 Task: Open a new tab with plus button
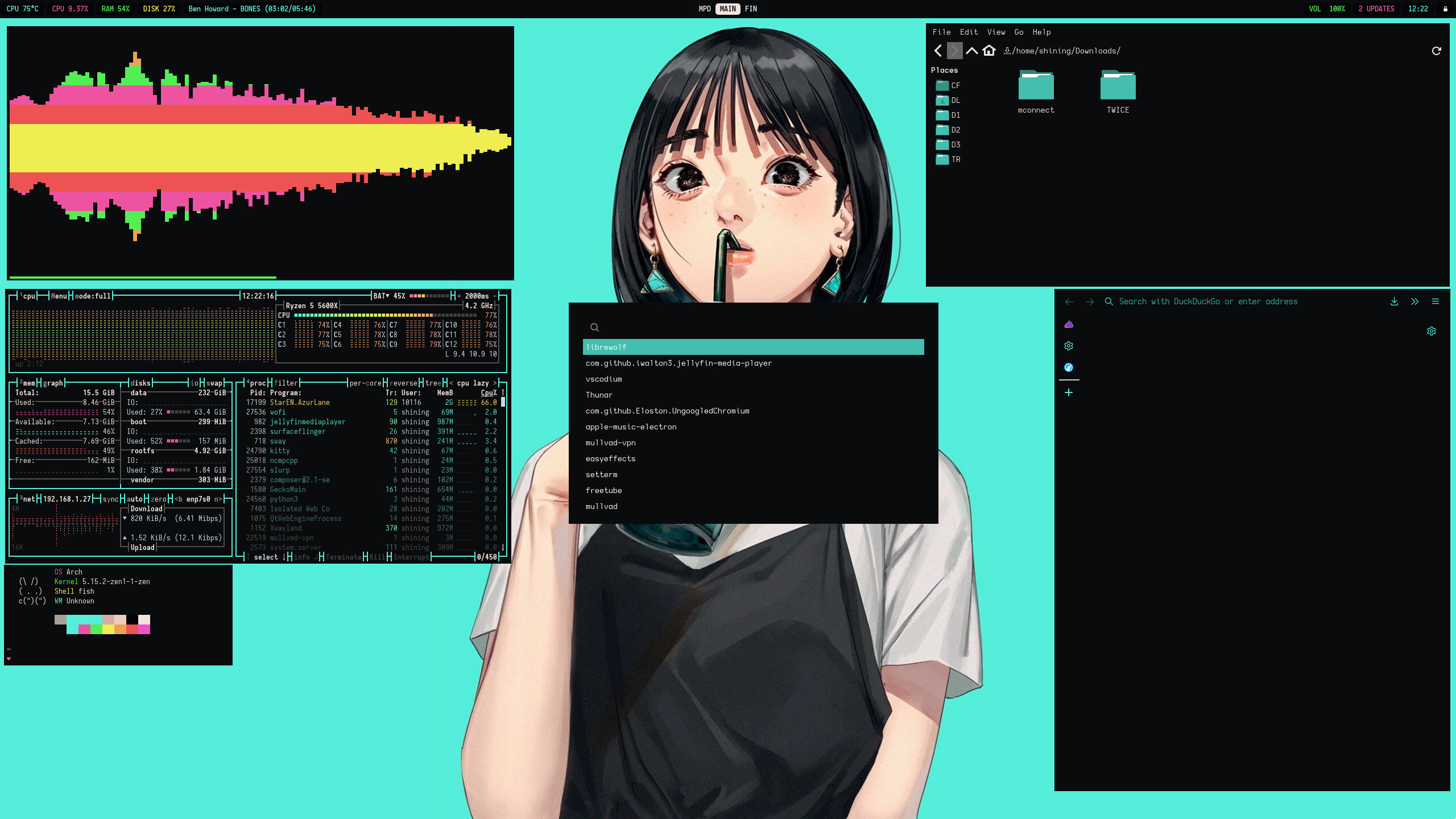(x=1069, y=392)
